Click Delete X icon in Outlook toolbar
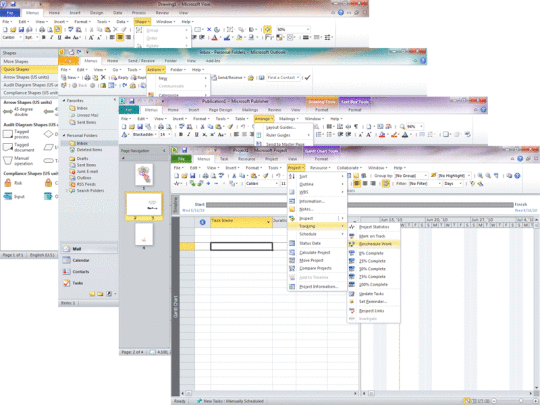This screenshot has width=540, height=405. [x=103, y=77]
